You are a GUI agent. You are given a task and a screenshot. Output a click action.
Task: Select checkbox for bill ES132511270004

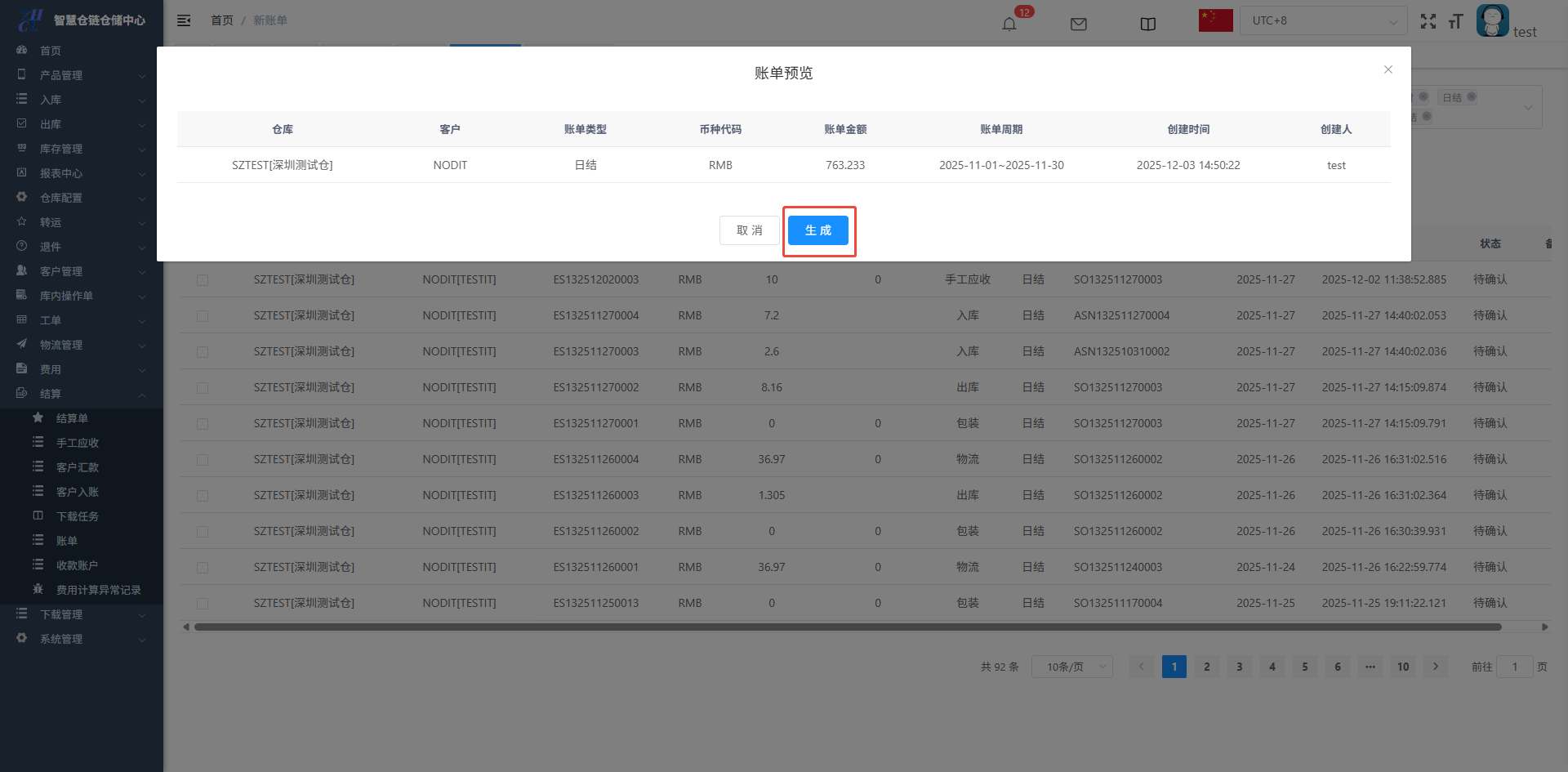click(x=203, y=316)
